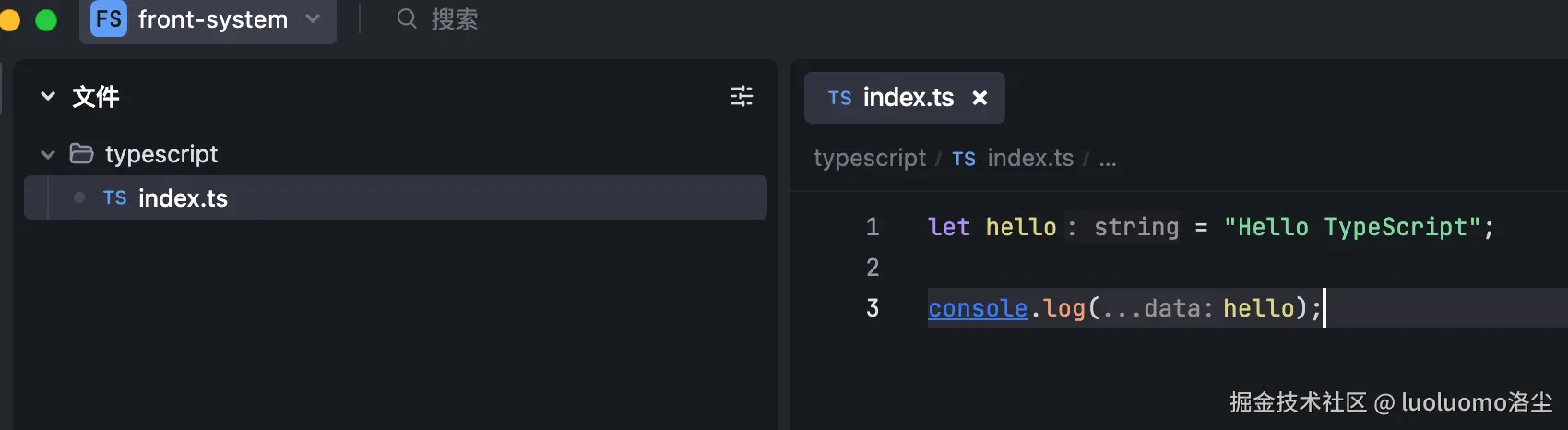The height and width of the screenshot is (430, 1568).
Task: Collapse the 文件 panel section chevron
Action: coord(48,96)
